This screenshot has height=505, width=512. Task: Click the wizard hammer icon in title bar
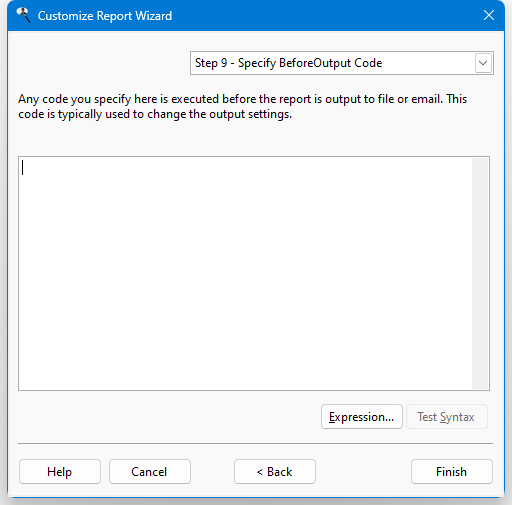click(24, 15)
